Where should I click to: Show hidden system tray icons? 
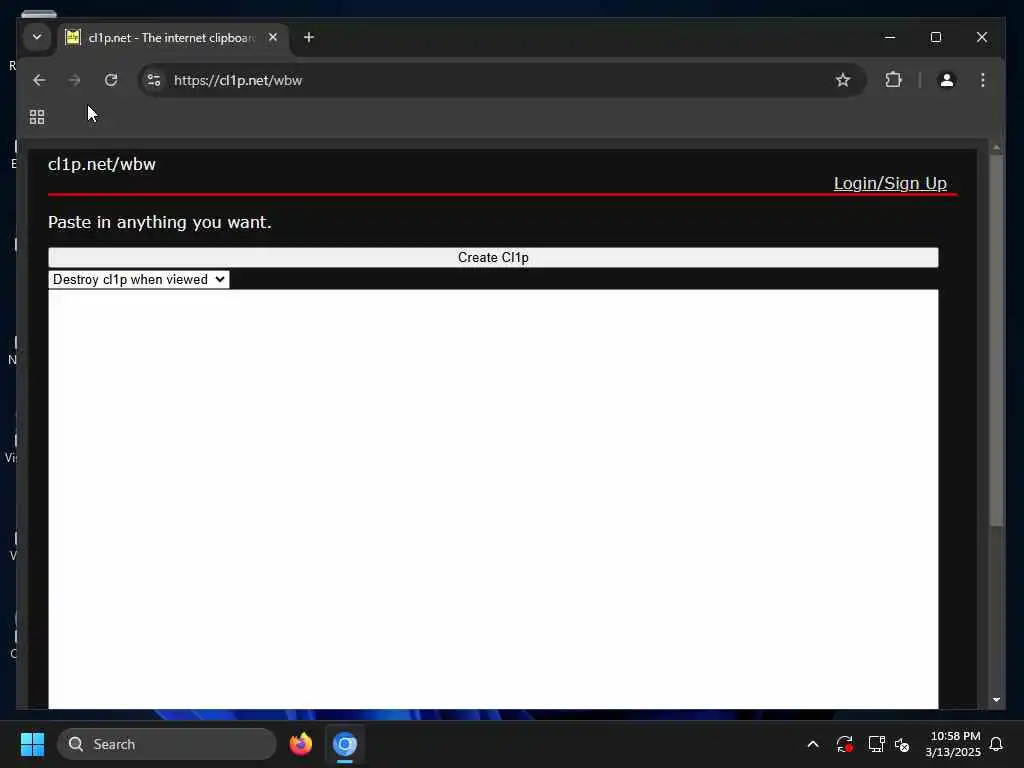pyautogui.click(x=812, y=744)
